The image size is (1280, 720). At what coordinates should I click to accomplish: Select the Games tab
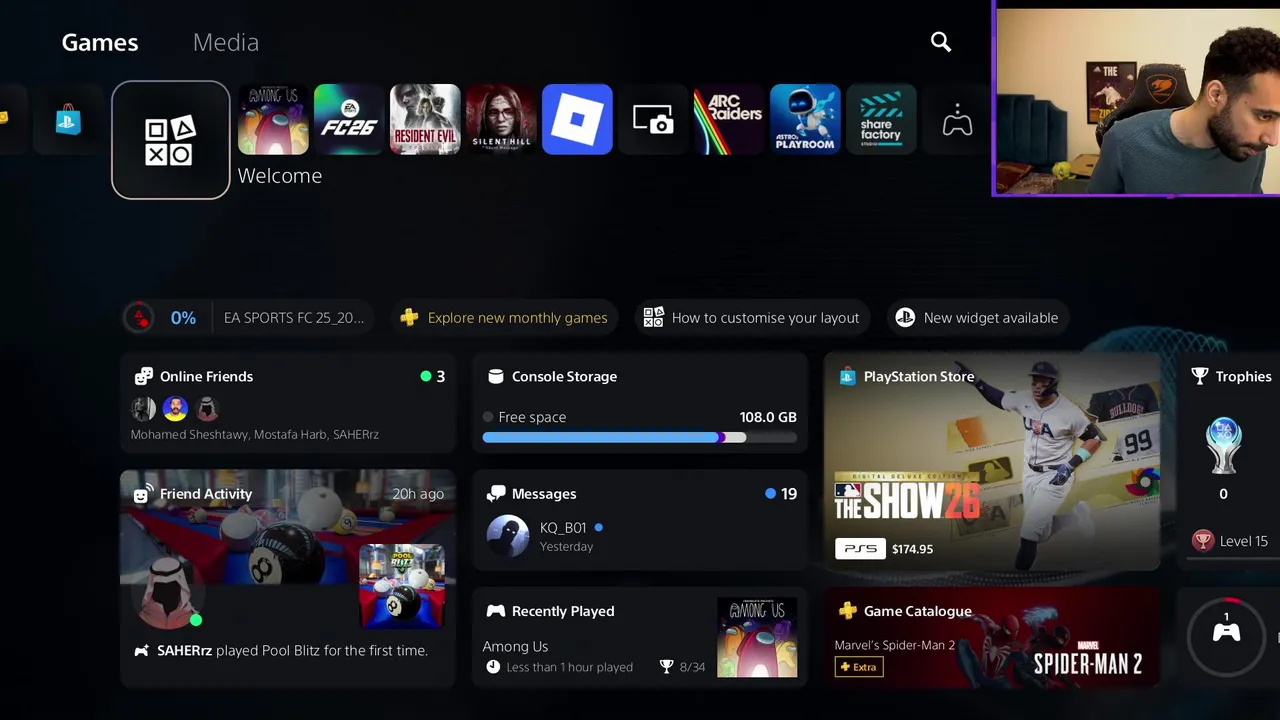[100, 42]
